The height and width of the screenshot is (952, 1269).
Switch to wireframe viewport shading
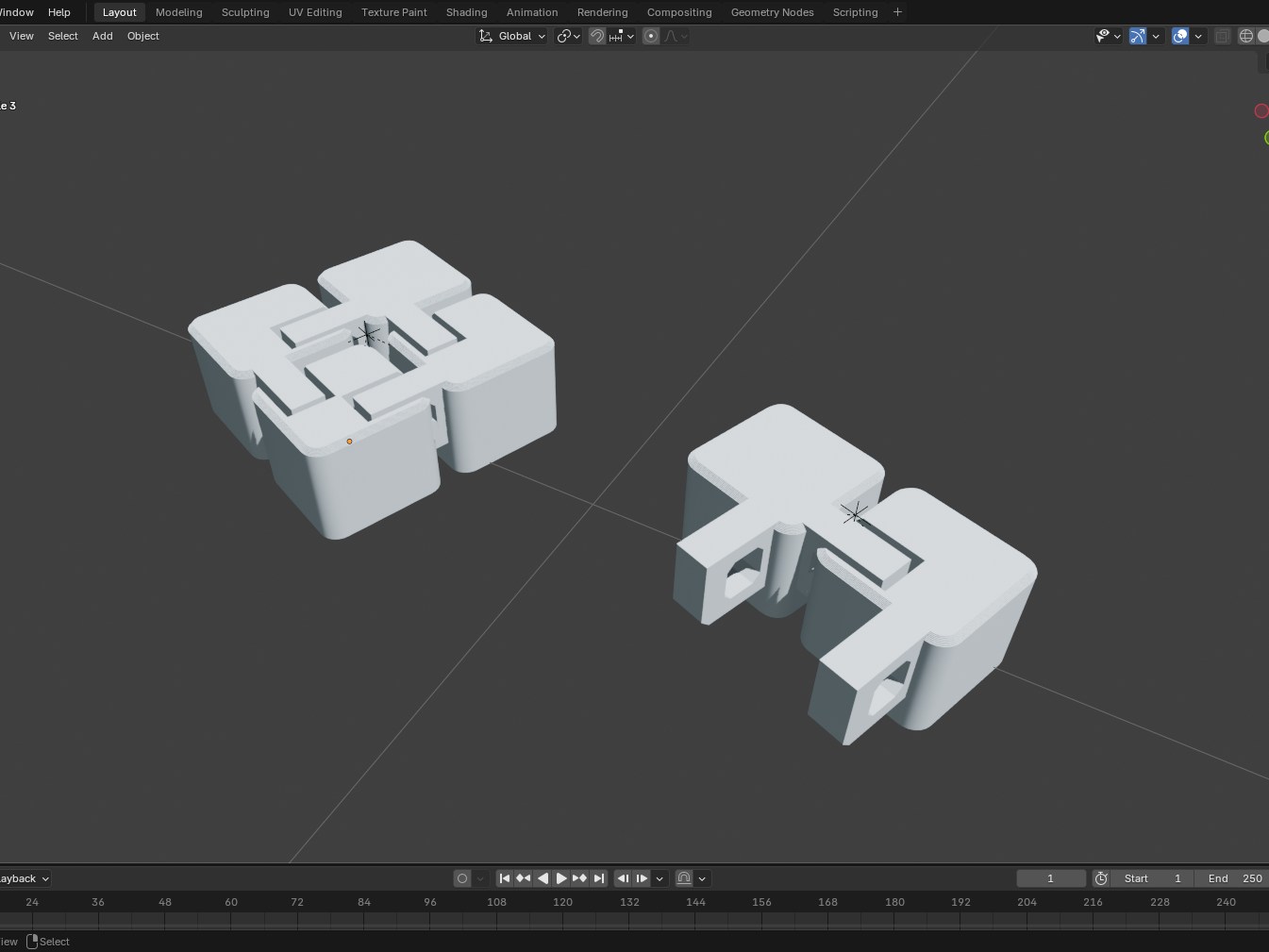pos(1245,36)
